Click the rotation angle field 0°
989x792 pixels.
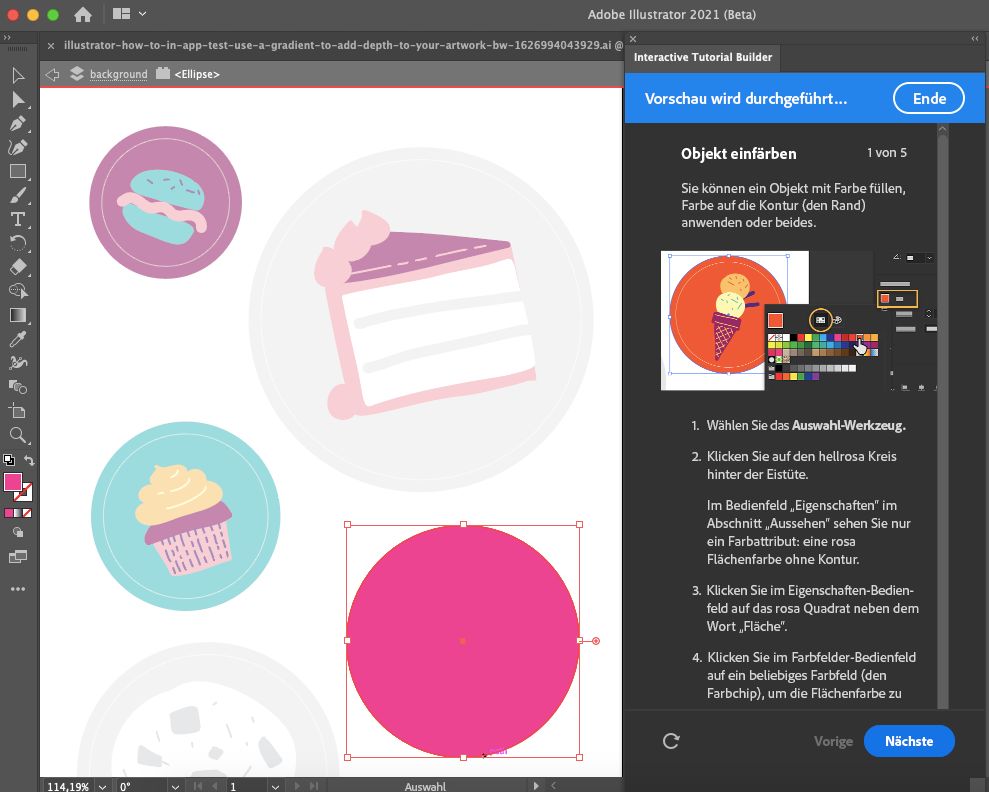tap(143, 786)
